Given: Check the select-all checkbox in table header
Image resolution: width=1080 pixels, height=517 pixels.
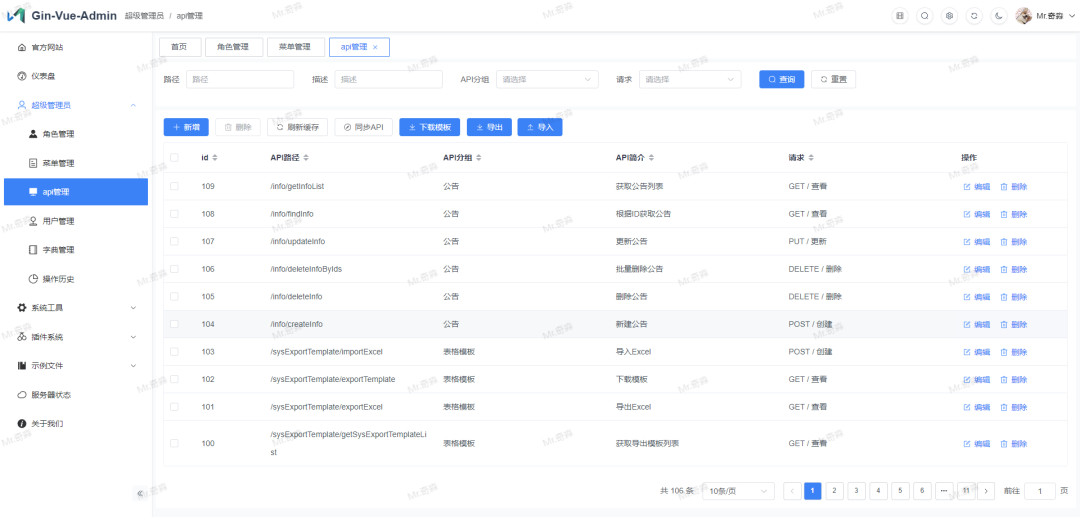Looking at the screenshot, I should point(175,158).
